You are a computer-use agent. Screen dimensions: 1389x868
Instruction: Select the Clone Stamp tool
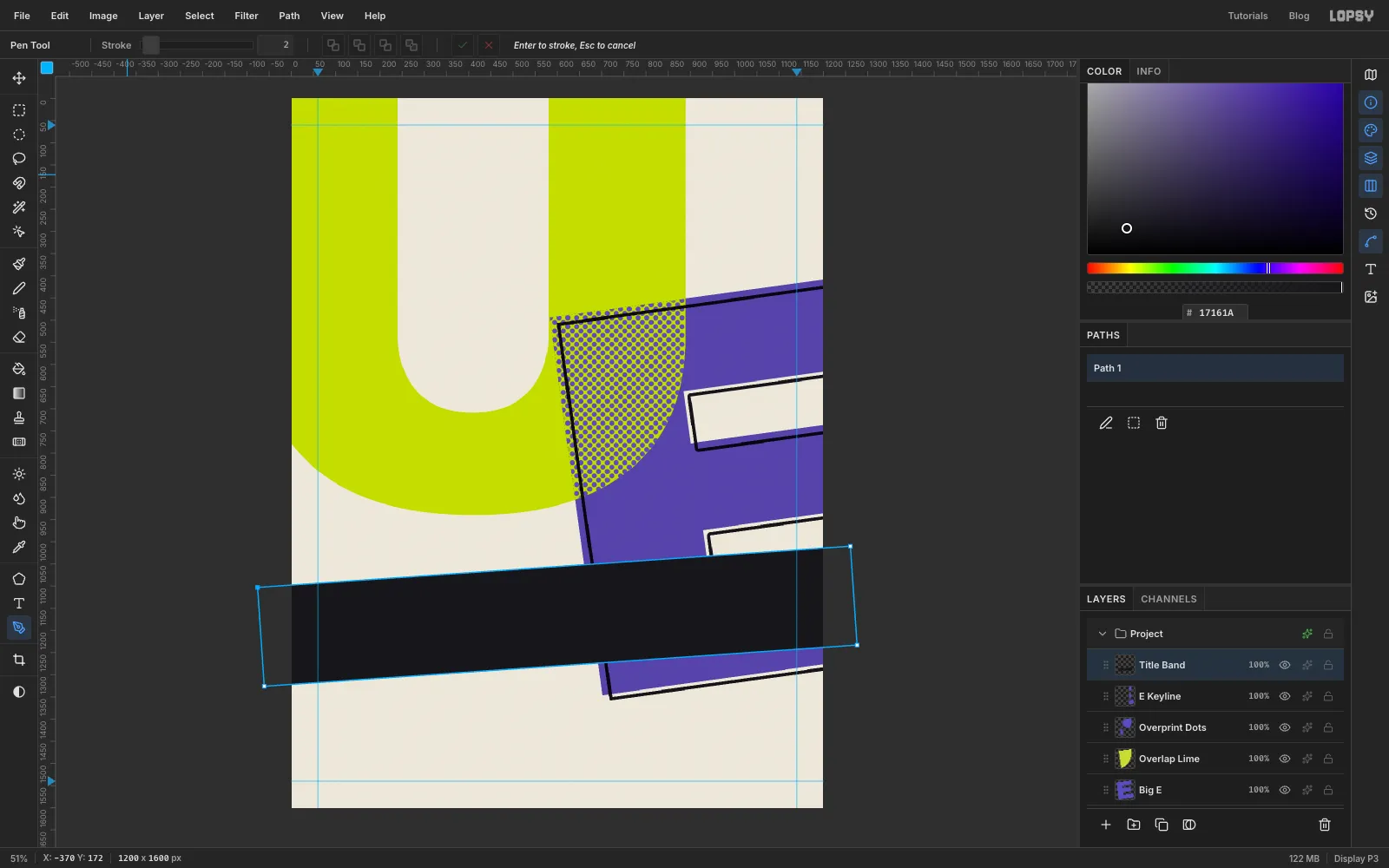pyautogui.click(x=19, y=418)
